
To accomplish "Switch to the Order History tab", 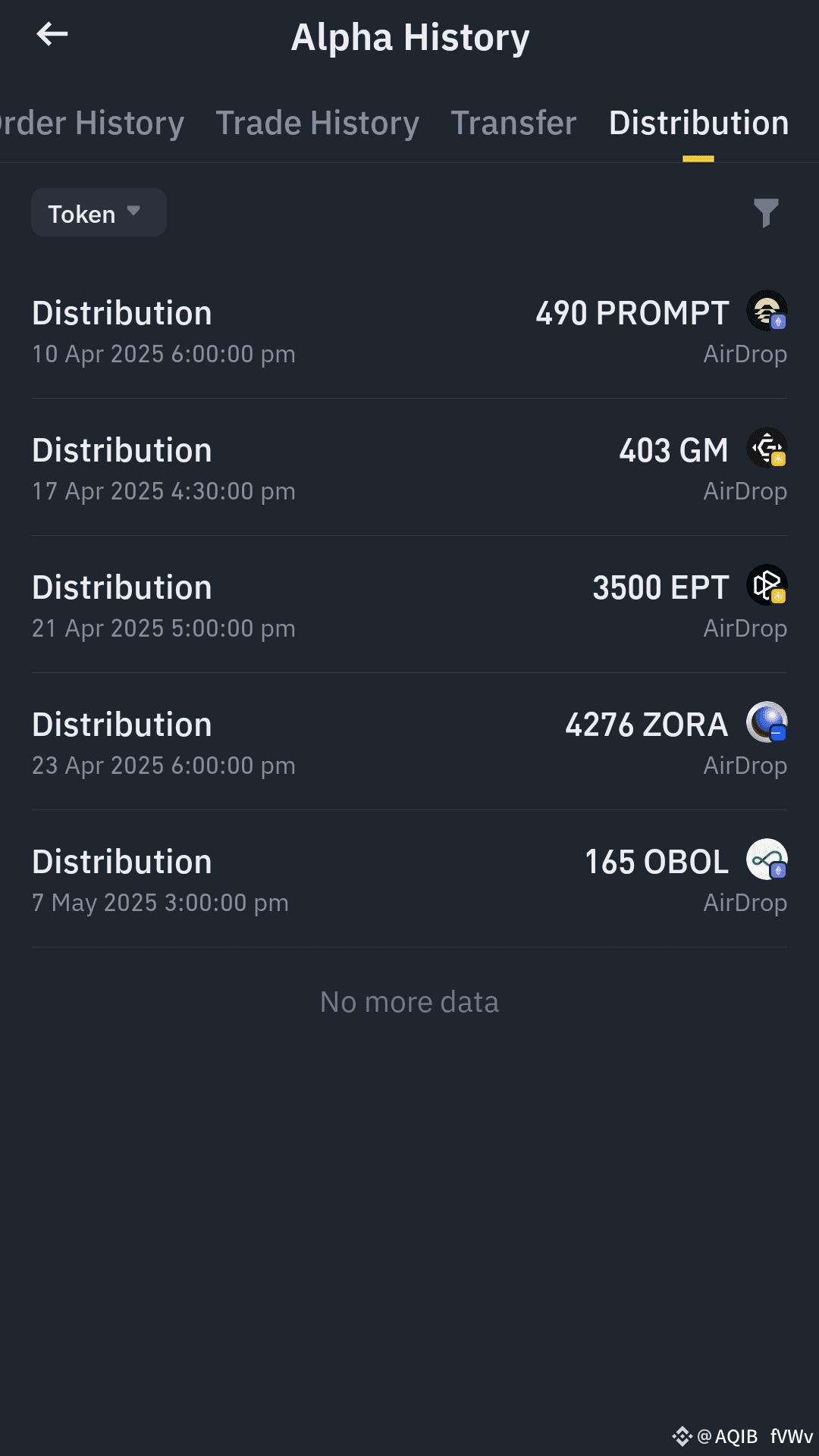I will pyautogui.click(x=91, y=124).
